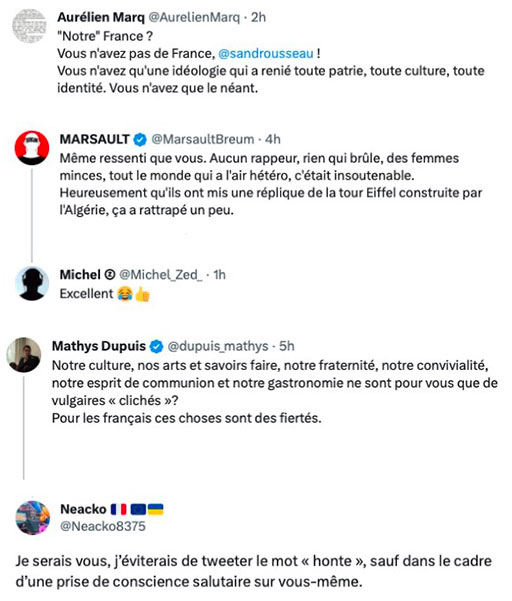Open the @AurelienMarq handle

[194, 17]
